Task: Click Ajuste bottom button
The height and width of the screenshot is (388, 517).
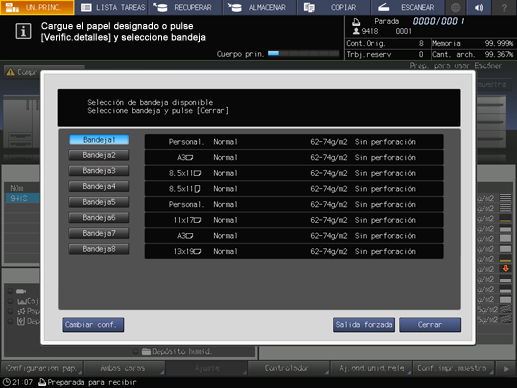Action: tap(207, 368)
